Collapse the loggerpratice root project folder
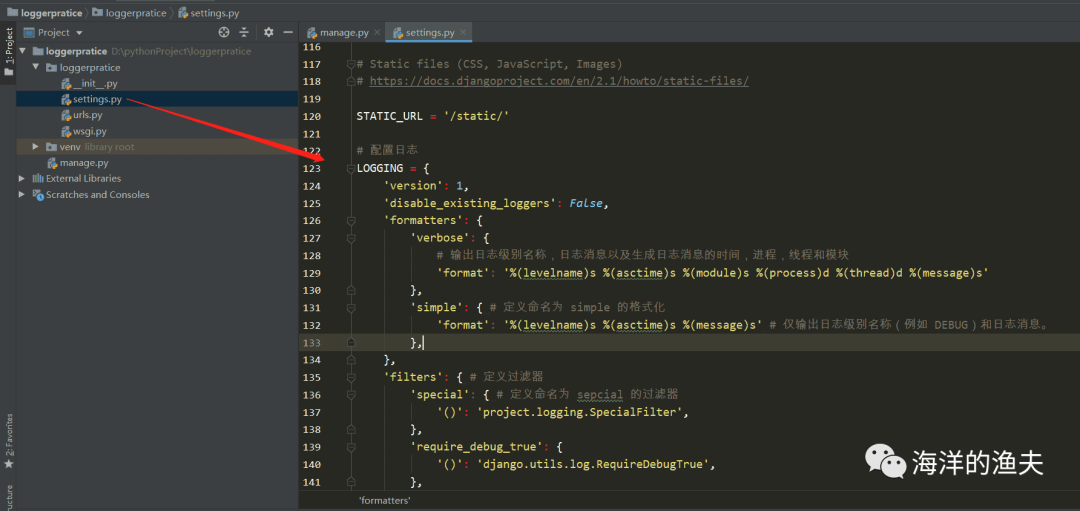 click(23, 51)
